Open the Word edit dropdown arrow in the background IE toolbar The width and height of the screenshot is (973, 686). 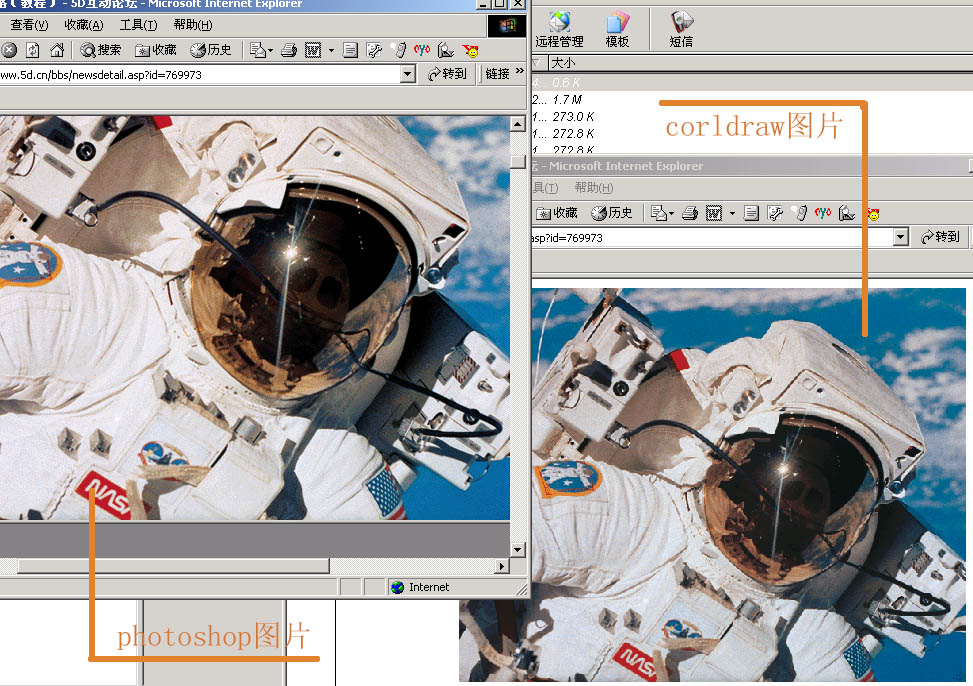[732, 214]
